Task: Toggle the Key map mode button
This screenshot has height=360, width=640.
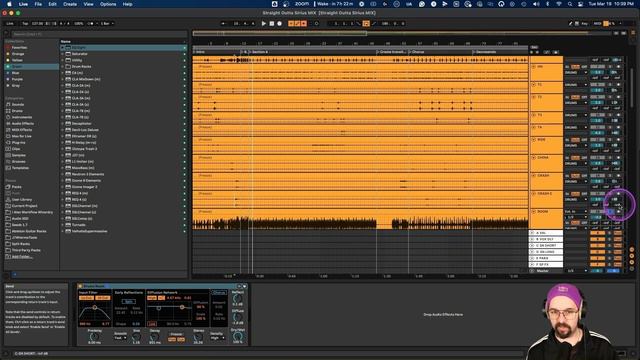Action: pyautogui.click(x=584, y=24)
